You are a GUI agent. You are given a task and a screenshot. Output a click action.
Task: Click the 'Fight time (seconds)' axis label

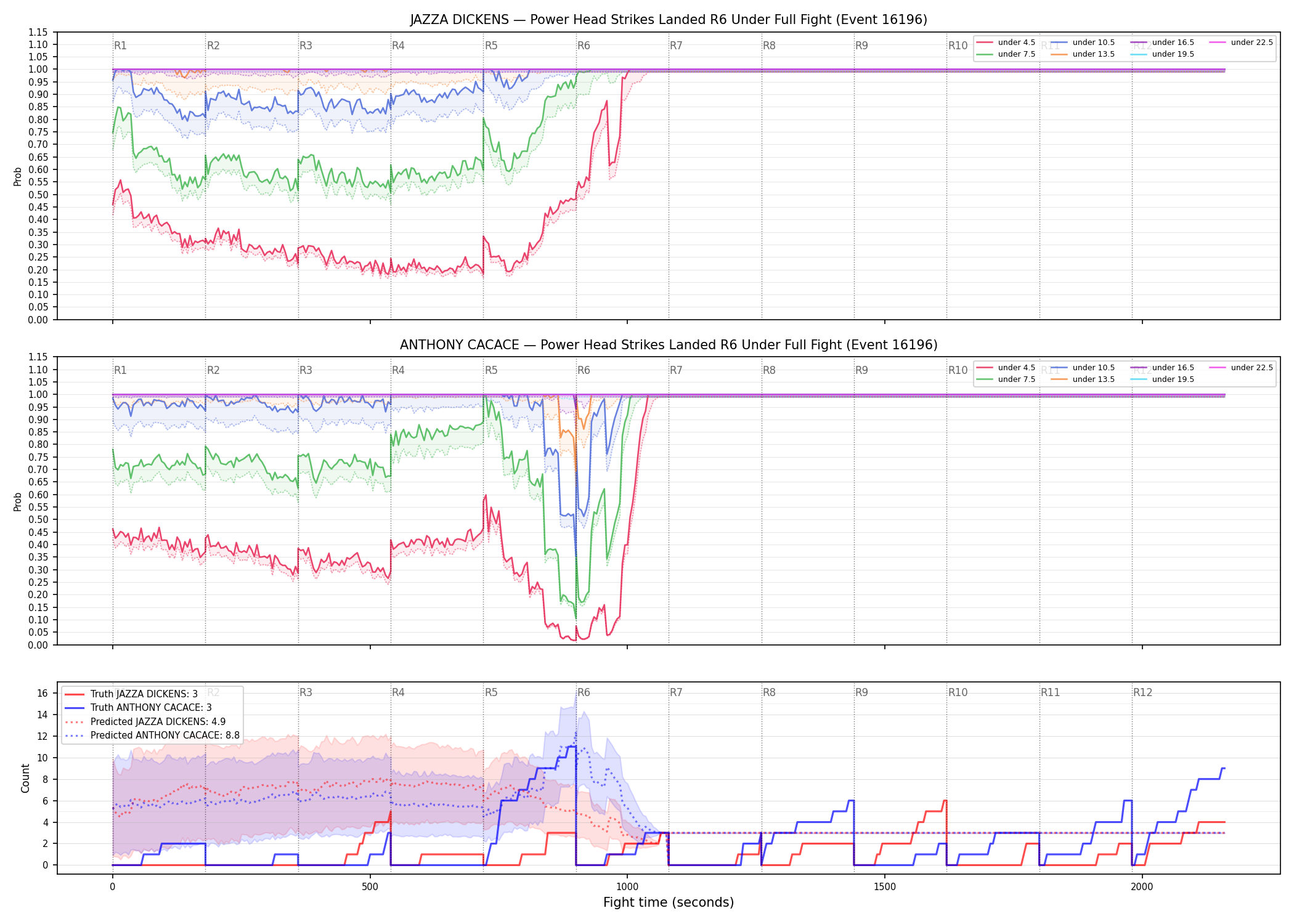[669, 902]
